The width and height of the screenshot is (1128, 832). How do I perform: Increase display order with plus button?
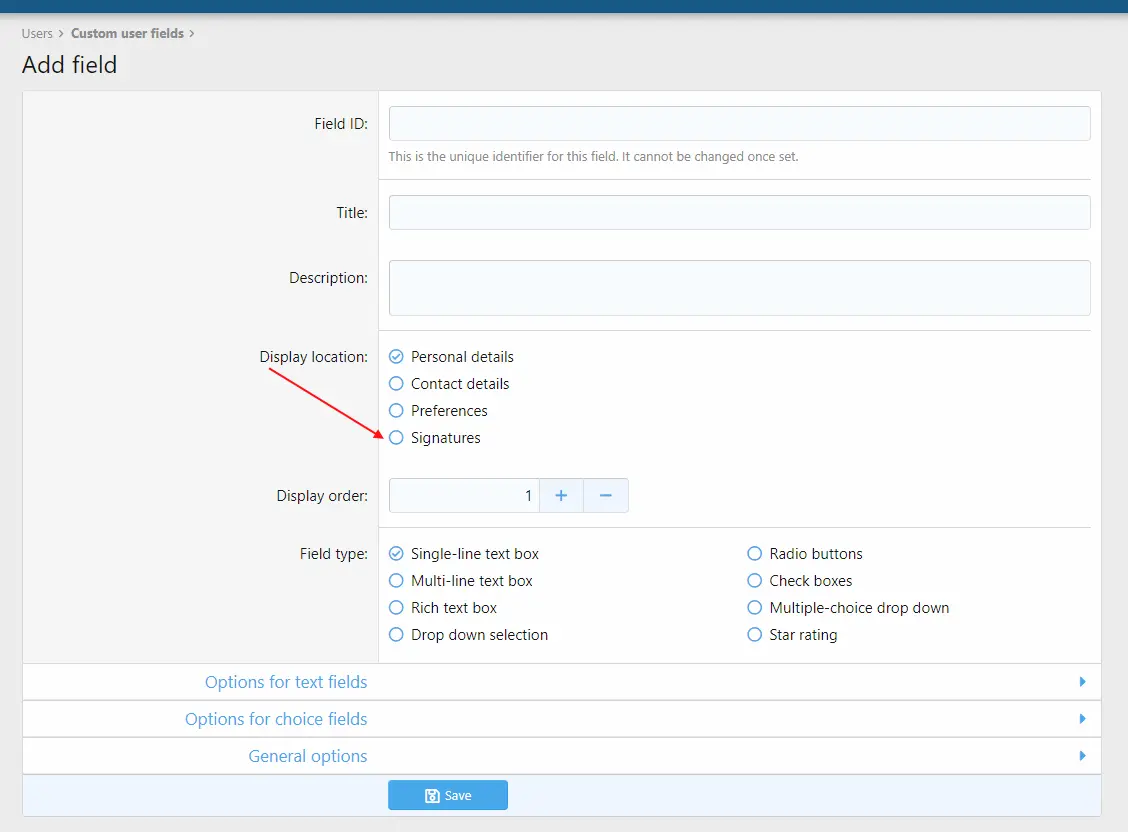(x=561, y=495)
